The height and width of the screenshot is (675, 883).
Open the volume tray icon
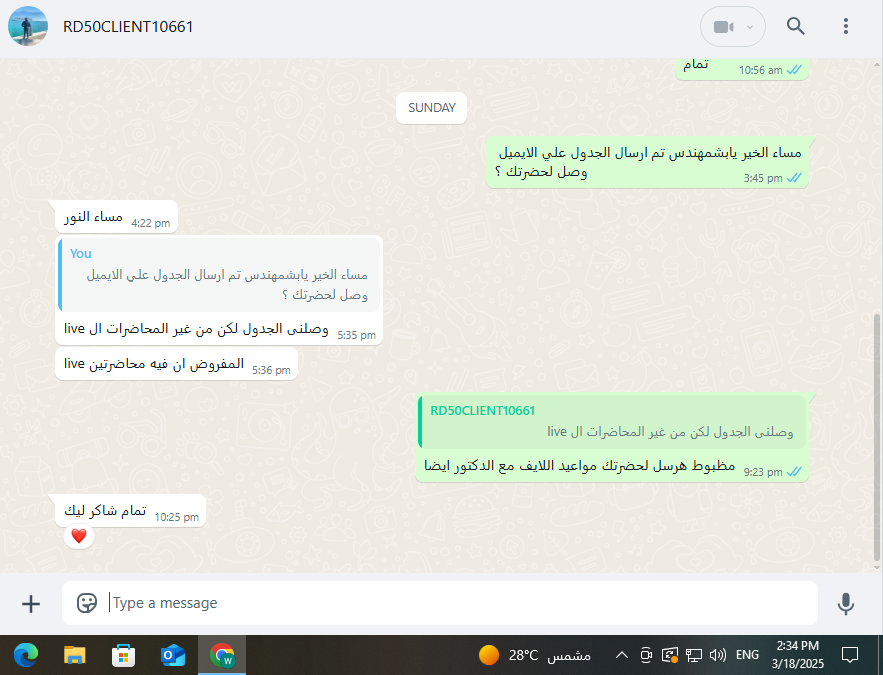(717, 655)
